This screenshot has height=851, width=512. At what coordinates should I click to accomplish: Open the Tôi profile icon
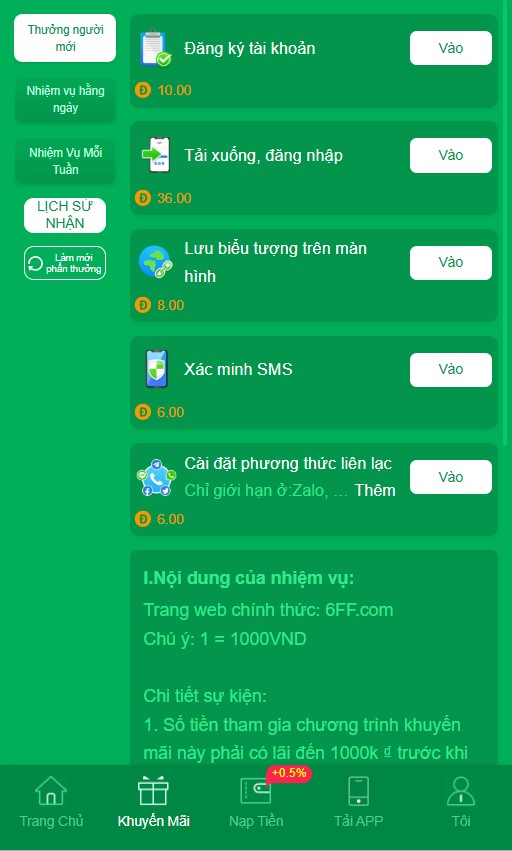coord(461,791)
